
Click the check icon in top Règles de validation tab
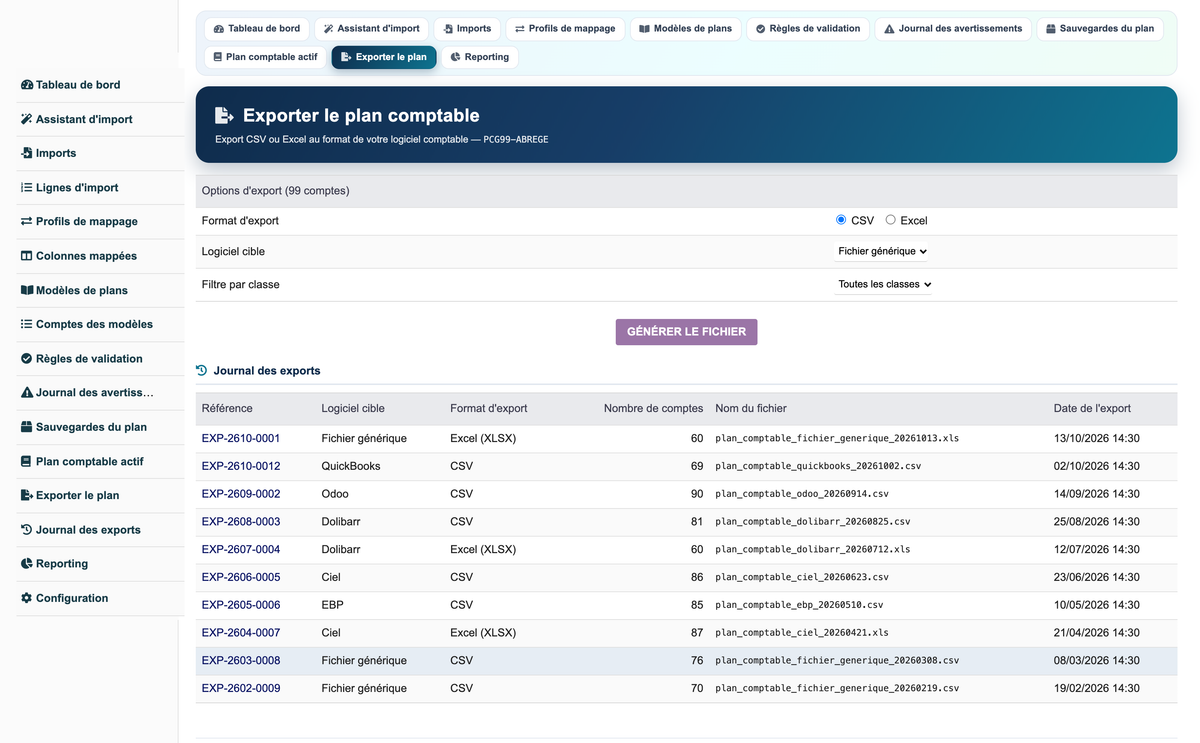(x=761, y=29)
